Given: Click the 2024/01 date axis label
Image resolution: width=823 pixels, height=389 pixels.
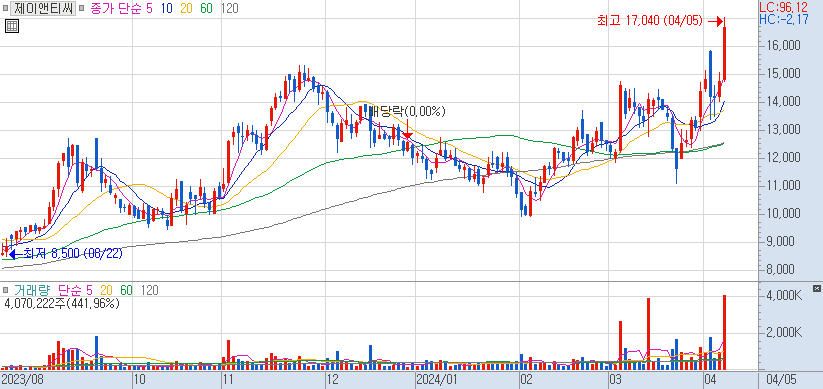Looking at the screenshot, I should point(437,380).
